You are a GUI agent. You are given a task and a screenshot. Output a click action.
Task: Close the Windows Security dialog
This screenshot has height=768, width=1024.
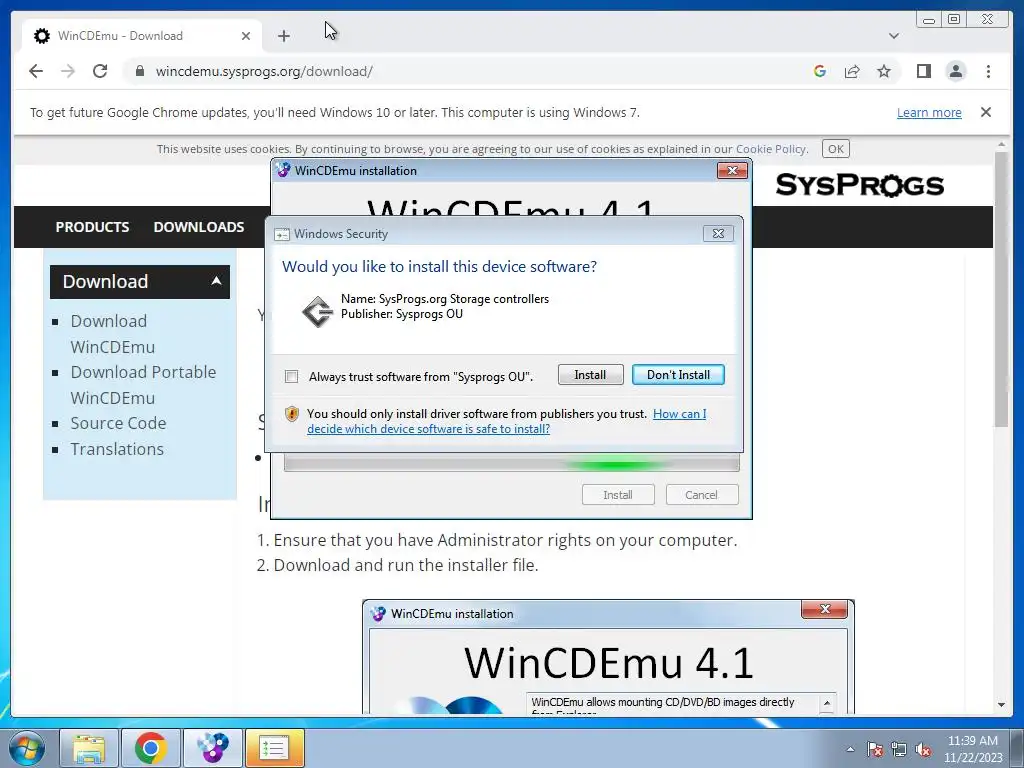click(x=718, y=234)
